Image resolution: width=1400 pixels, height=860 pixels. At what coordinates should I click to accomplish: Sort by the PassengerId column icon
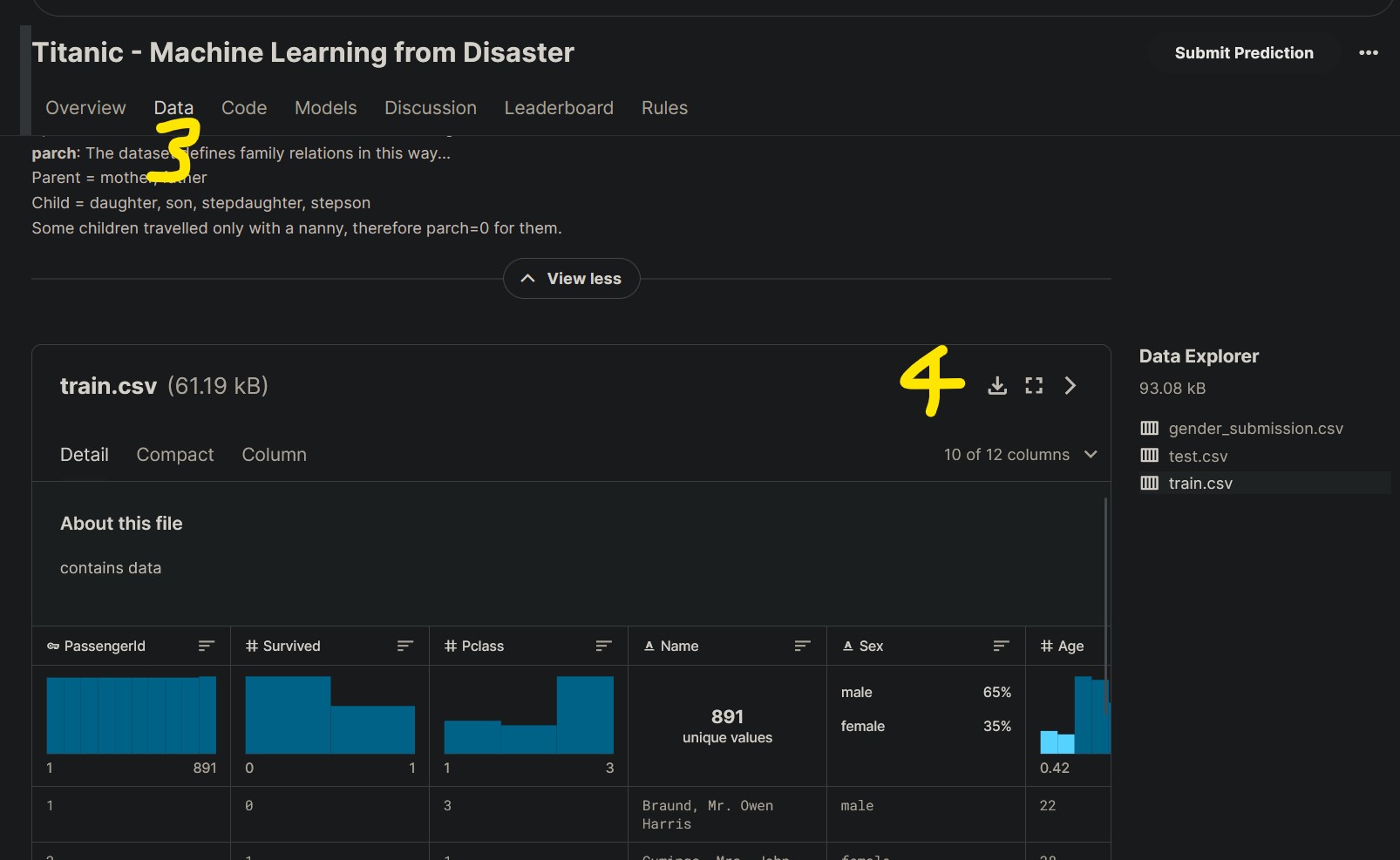[x=206, y=646]
